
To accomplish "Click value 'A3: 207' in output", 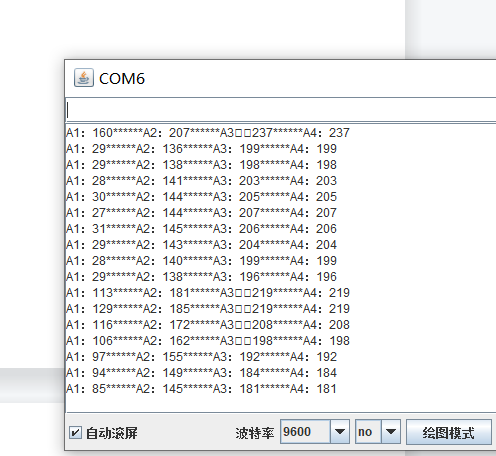I will pyautogui.click(x=236, y=213).
